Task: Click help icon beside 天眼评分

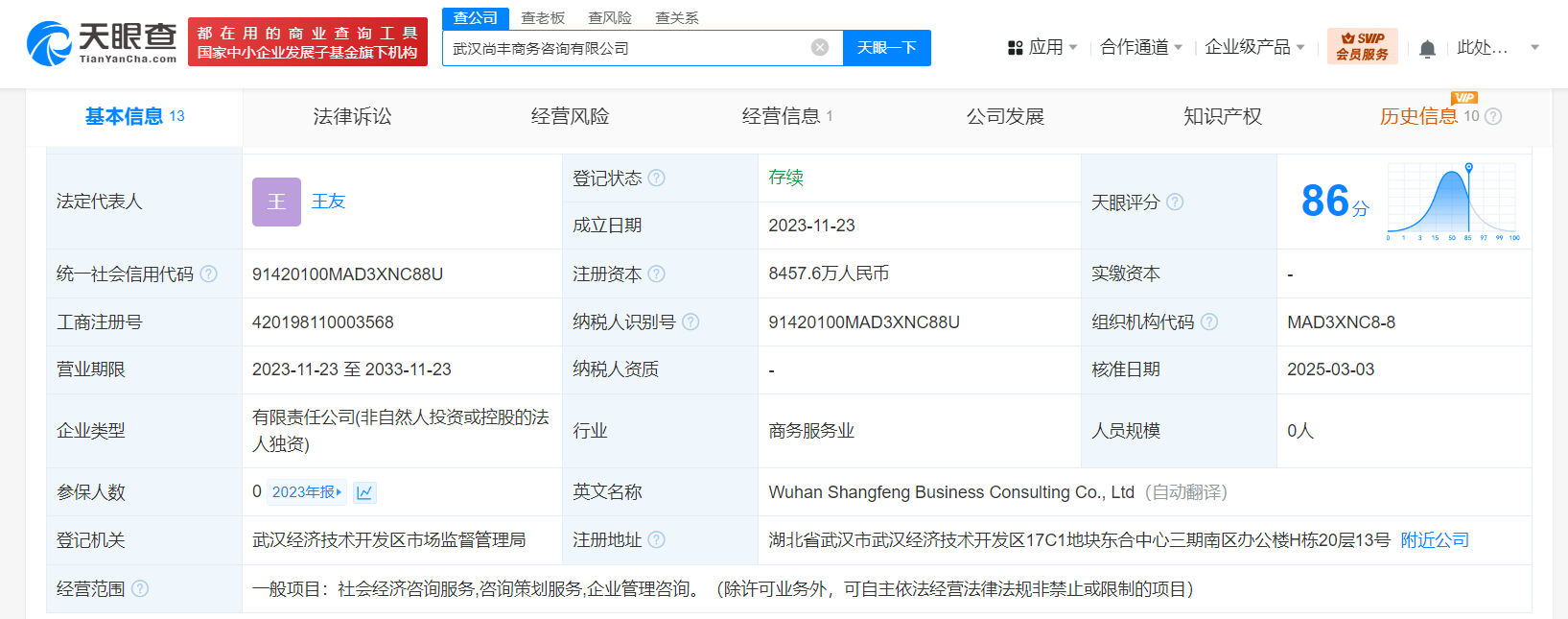Action: pos(1175,202)
